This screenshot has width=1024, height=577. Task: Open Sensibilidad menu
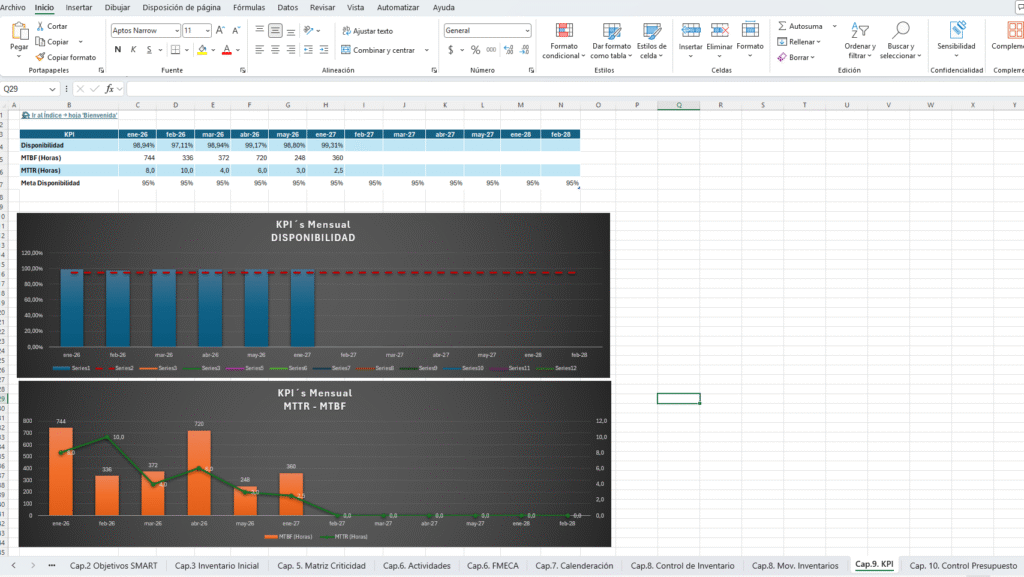(956, 39)
